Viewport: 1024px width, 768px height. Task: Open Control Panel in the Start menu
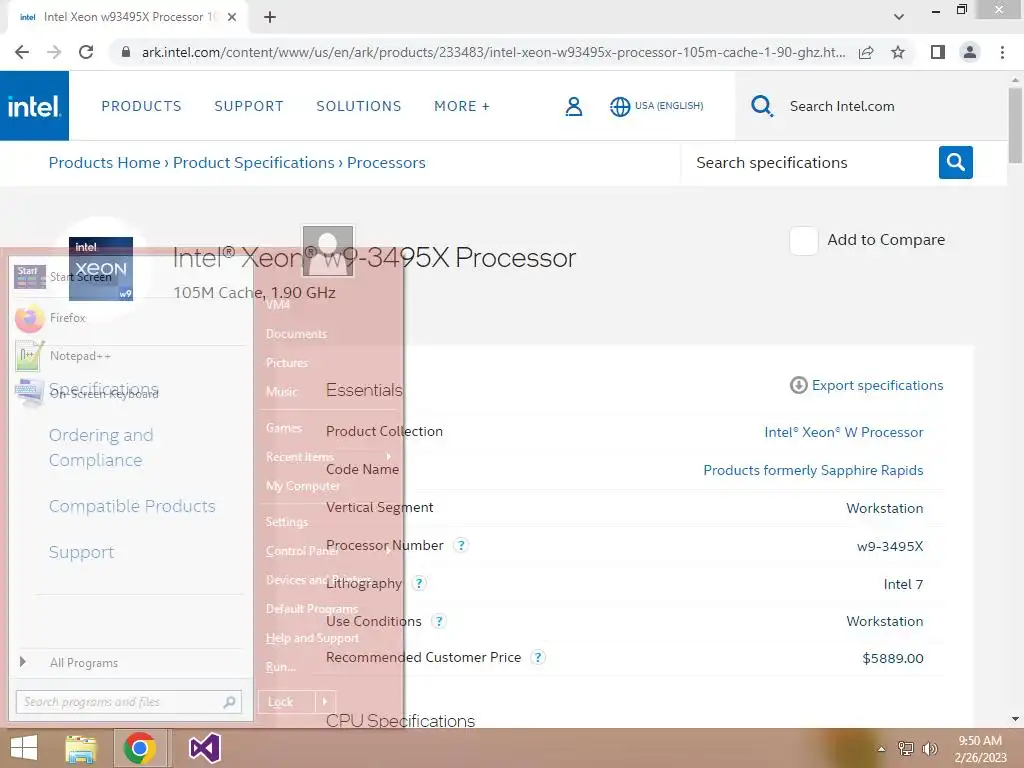click(302, 551)
